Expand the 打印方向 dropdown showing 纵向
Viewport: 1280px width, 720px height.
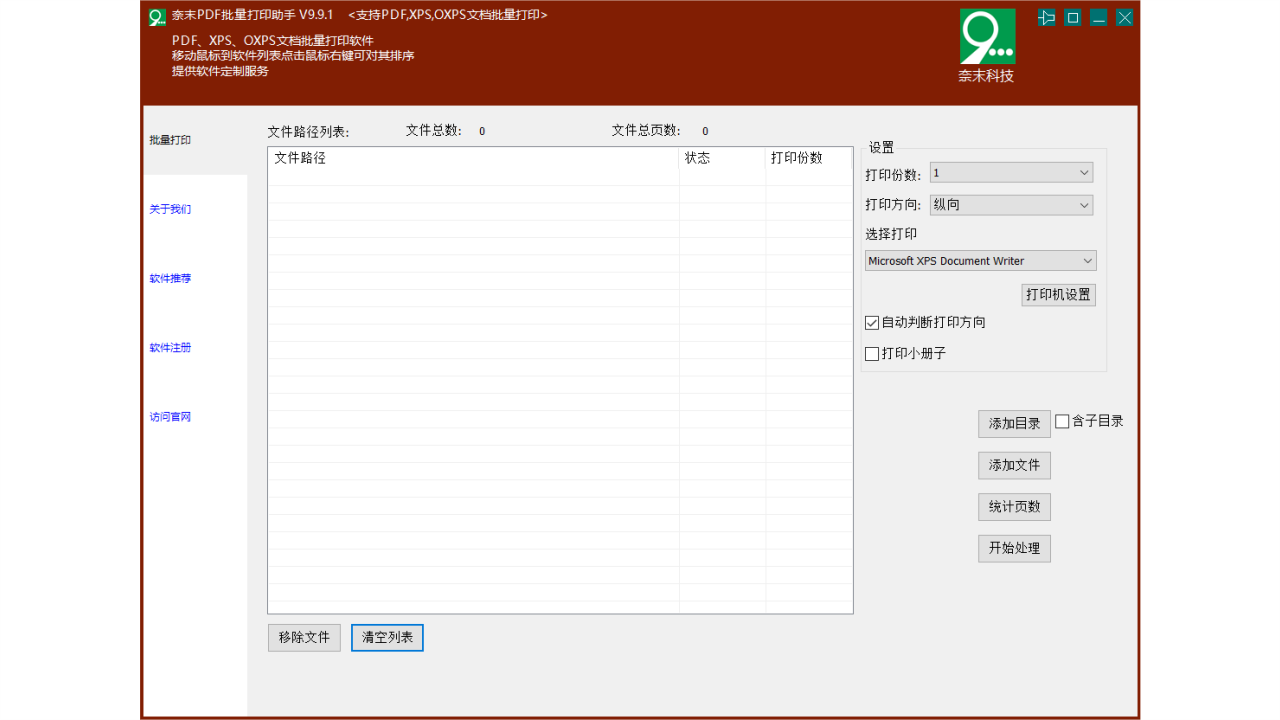pyautogui.click(x=1011, y=205)
